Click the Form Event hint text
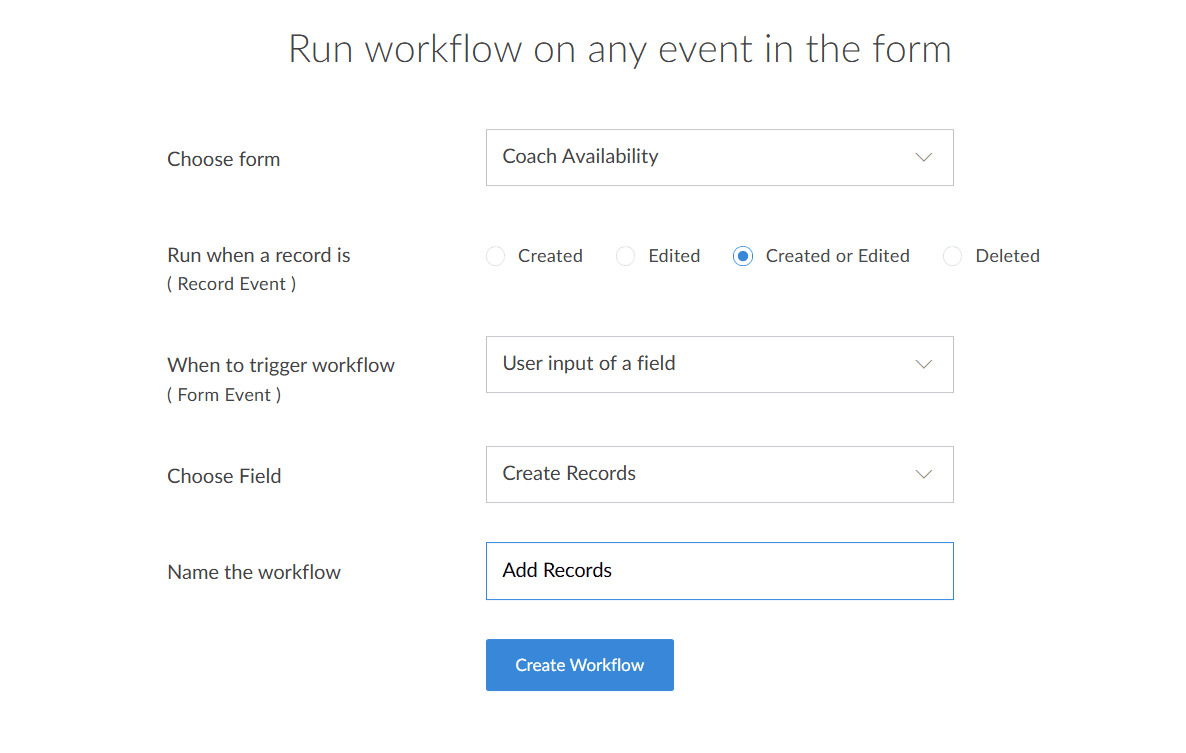The image size is (1186, 753). (224, 395)
